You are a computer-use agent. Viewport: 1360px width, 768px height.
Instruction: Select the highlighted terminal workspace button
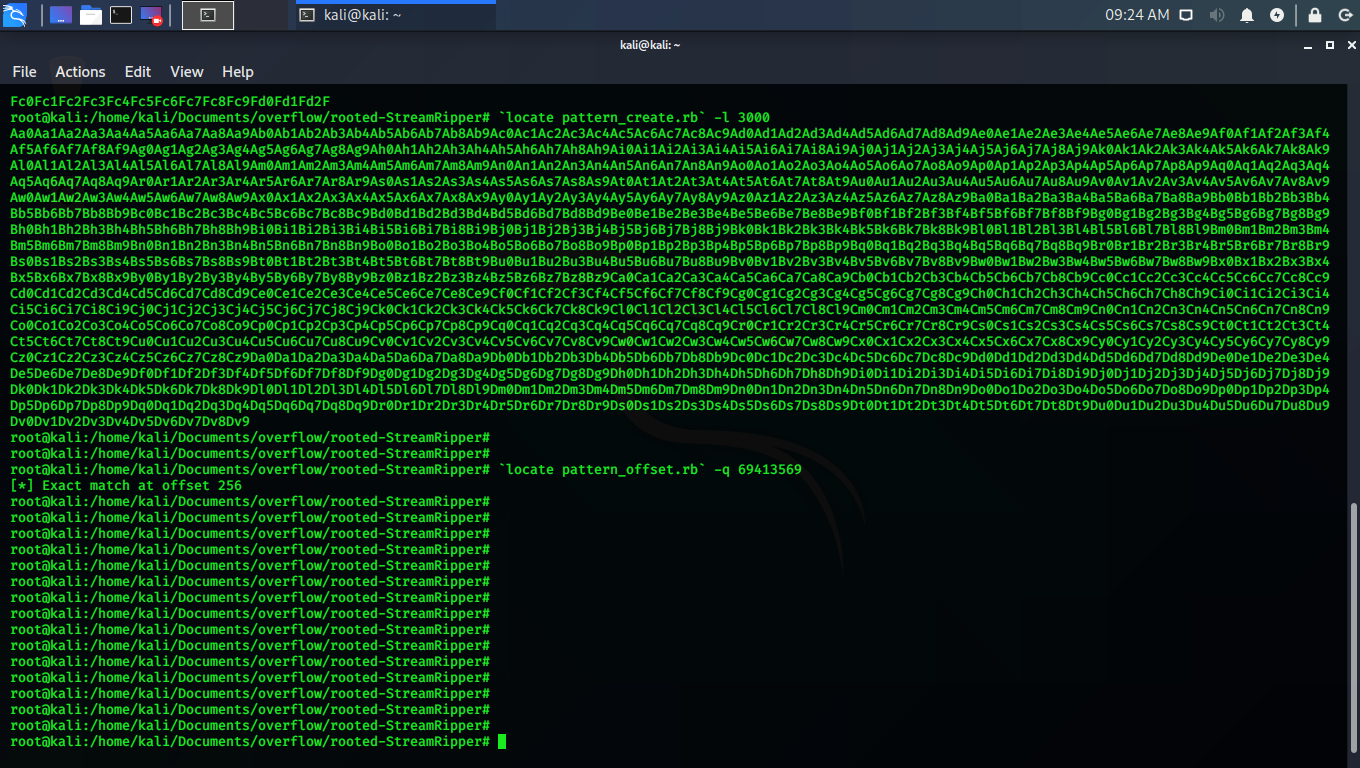coord(208,15)
